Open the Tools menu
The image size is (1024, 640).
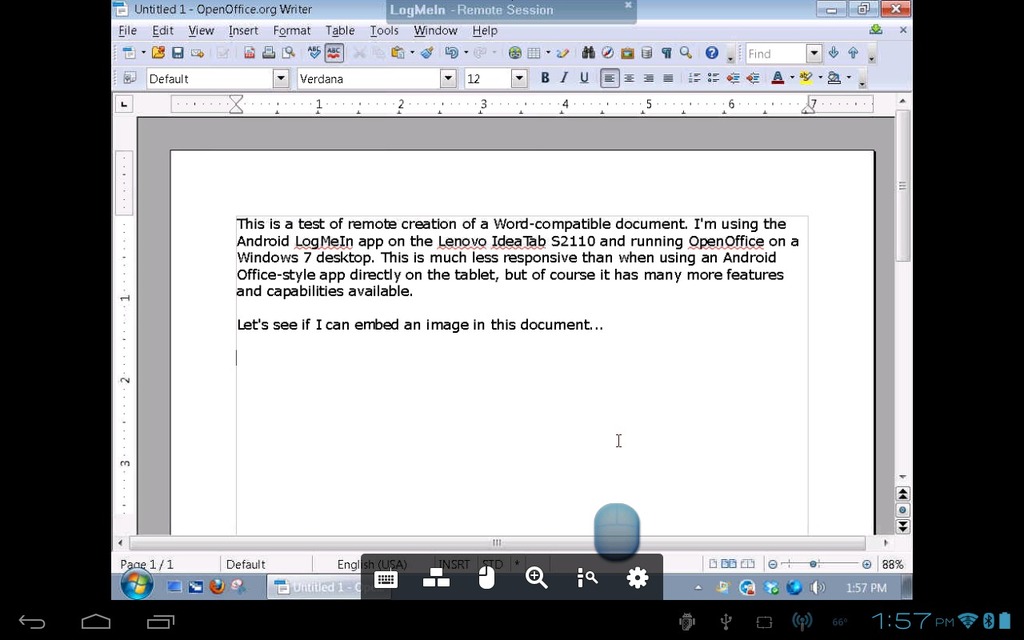point(384,31)
